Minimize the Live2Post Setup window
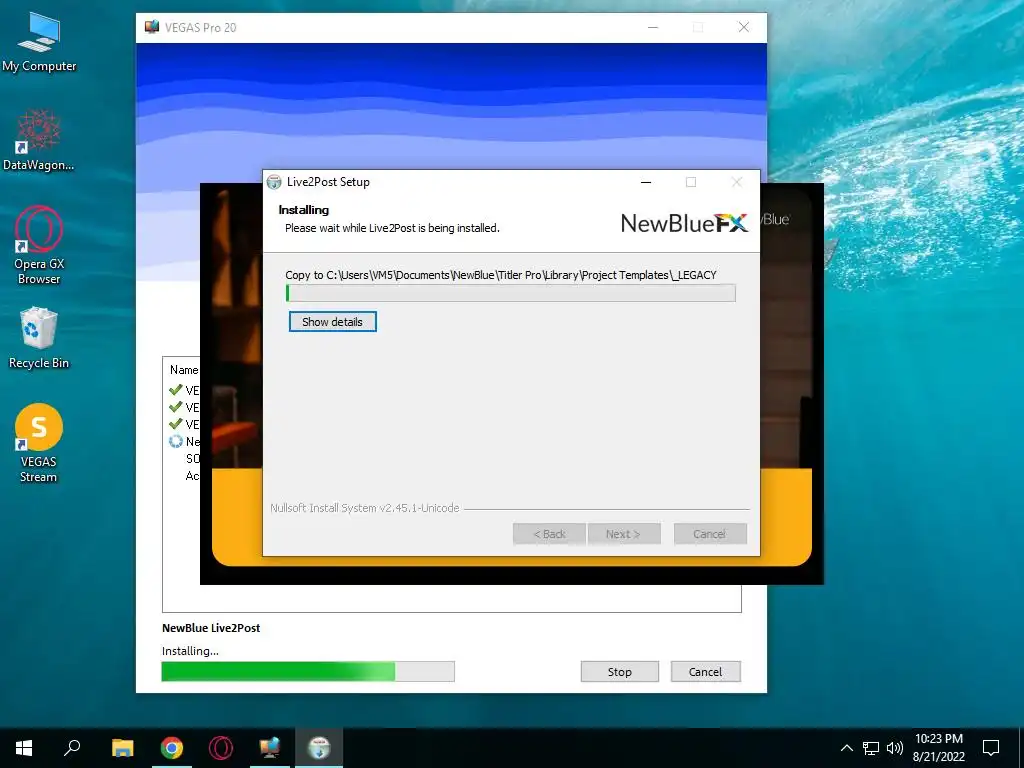The width and height of the screenshot is (1024, 768). [646, 182]
